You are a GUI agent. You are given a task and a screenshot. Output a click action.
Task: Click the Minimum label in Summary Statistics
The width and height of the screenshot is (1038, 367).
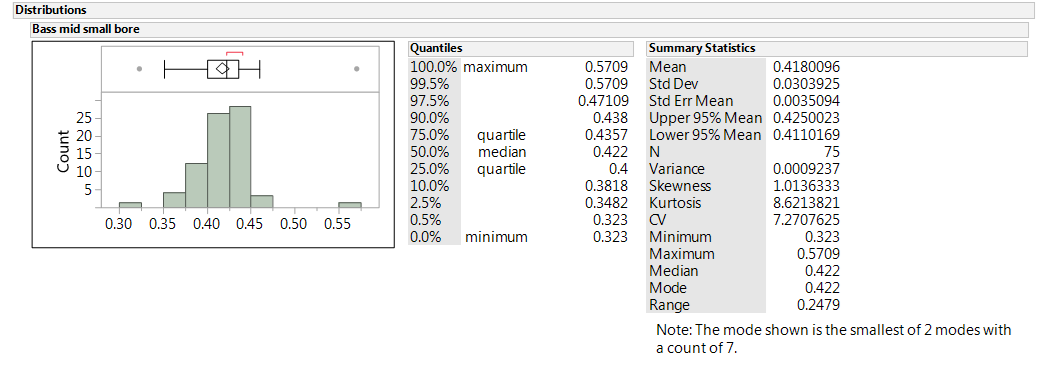coord(681,237)
